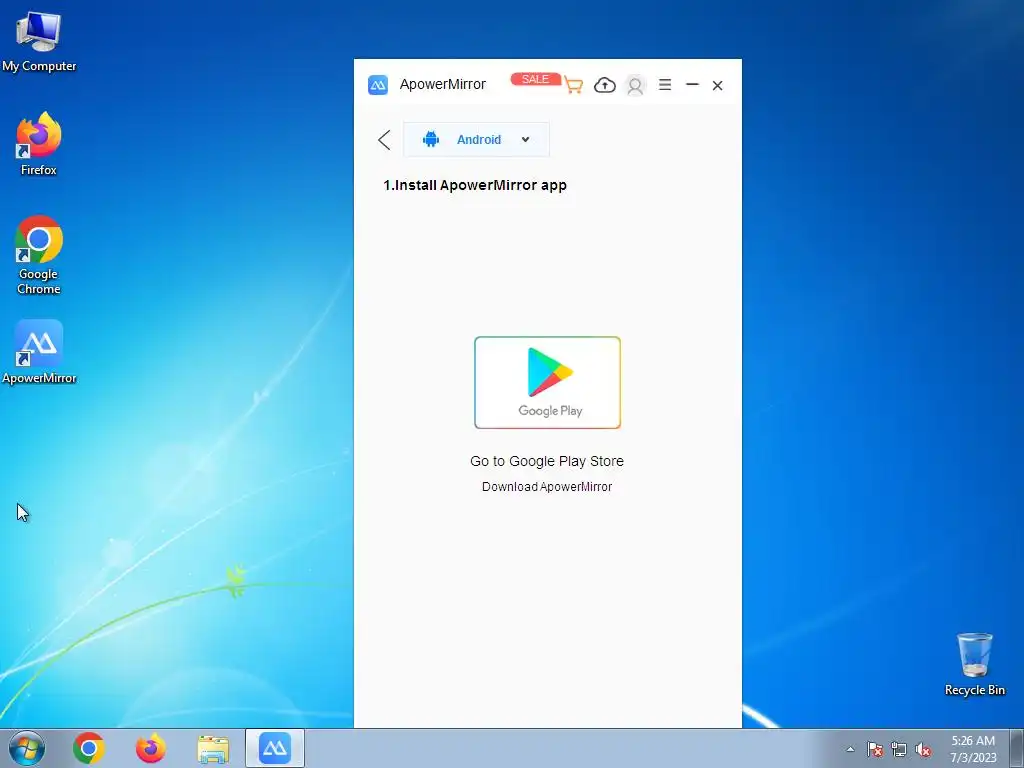The height and width of the screenshot is (768, 1024).
Task: Open the hamburger menu in ApowerMirror
Action: click(665, 85)
